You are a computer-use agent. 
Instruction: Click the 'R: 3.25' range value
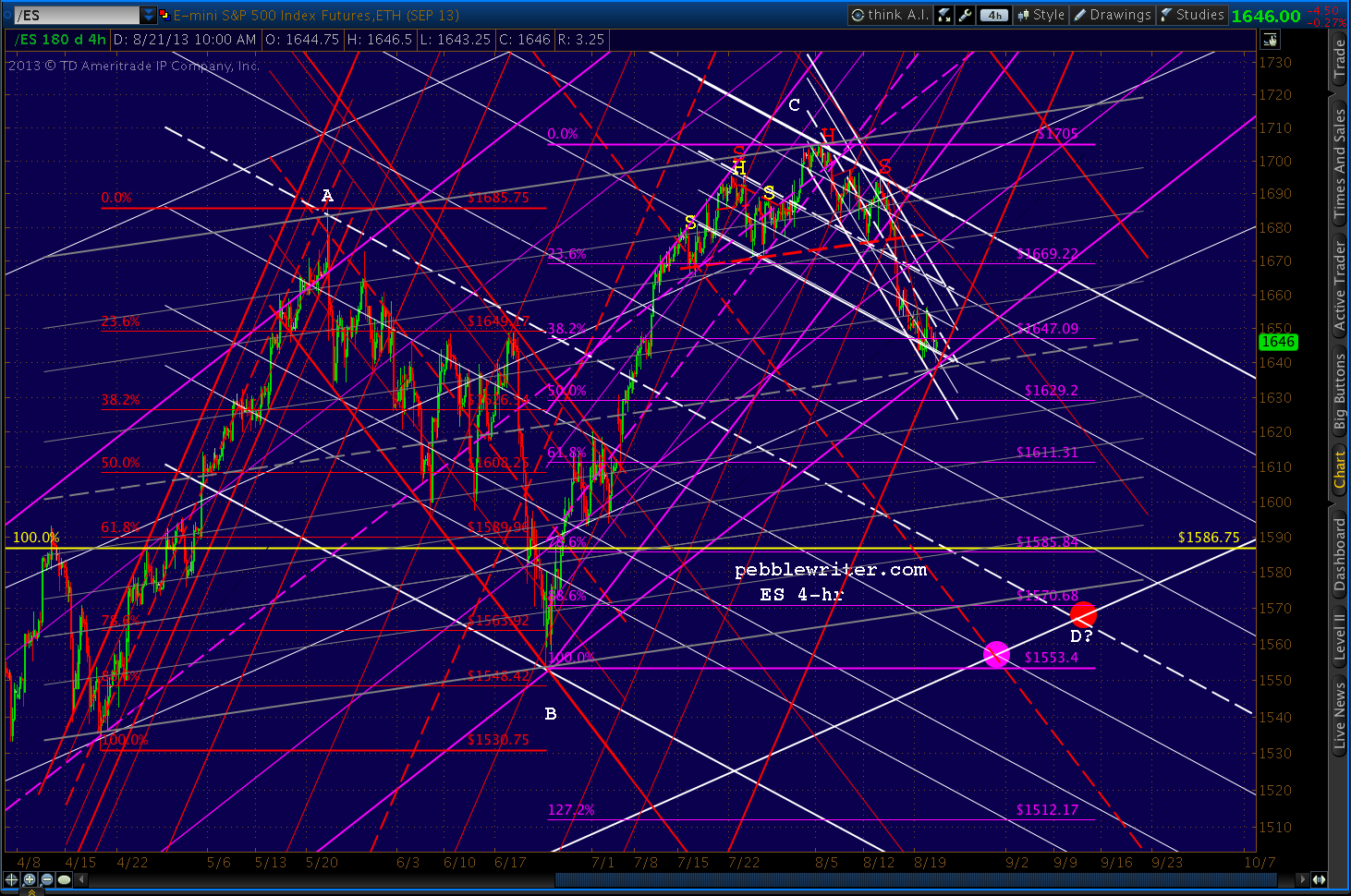click(x=579, y=40)
